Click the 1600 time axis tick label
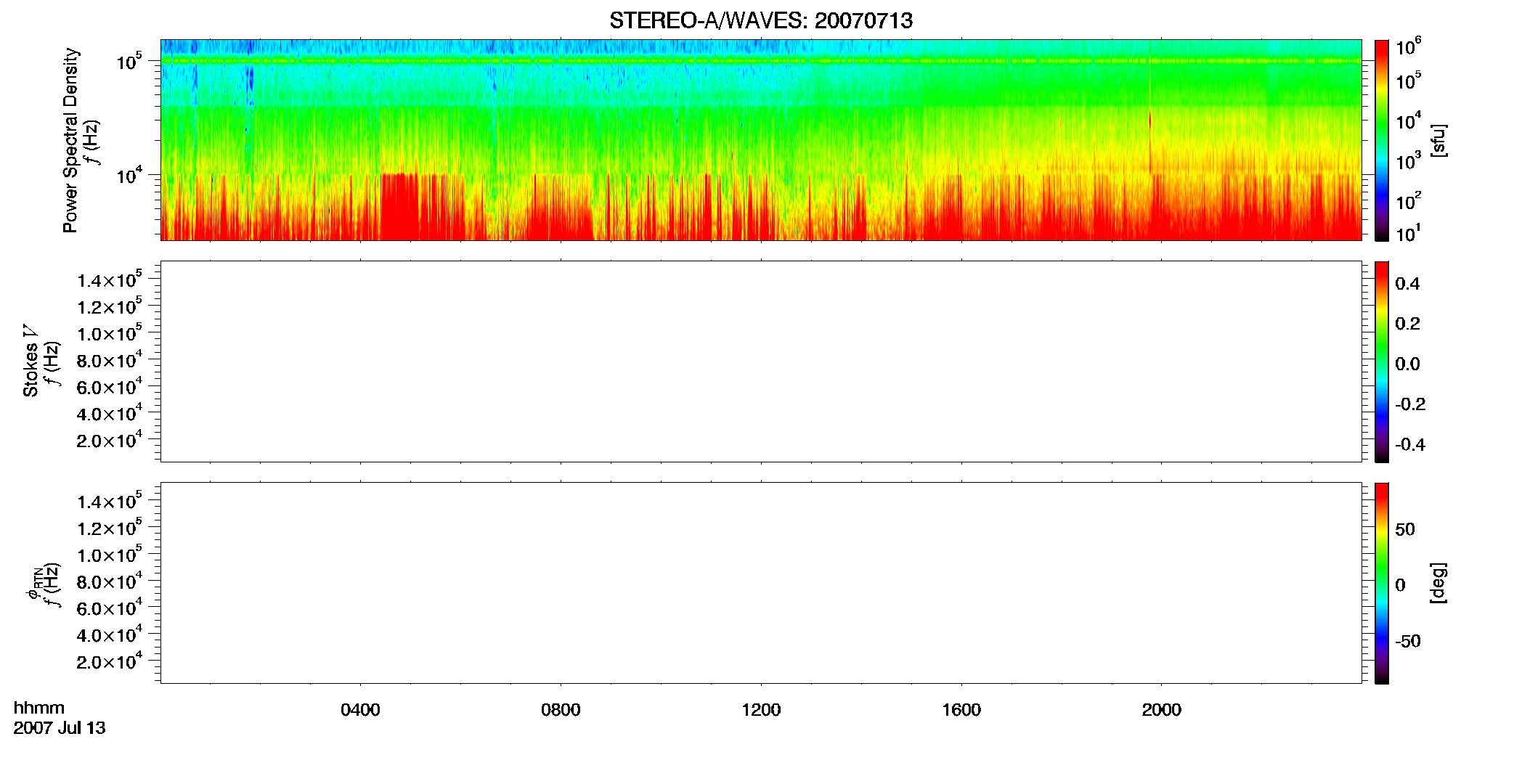The image size is (1522, 784). point(961,710)
